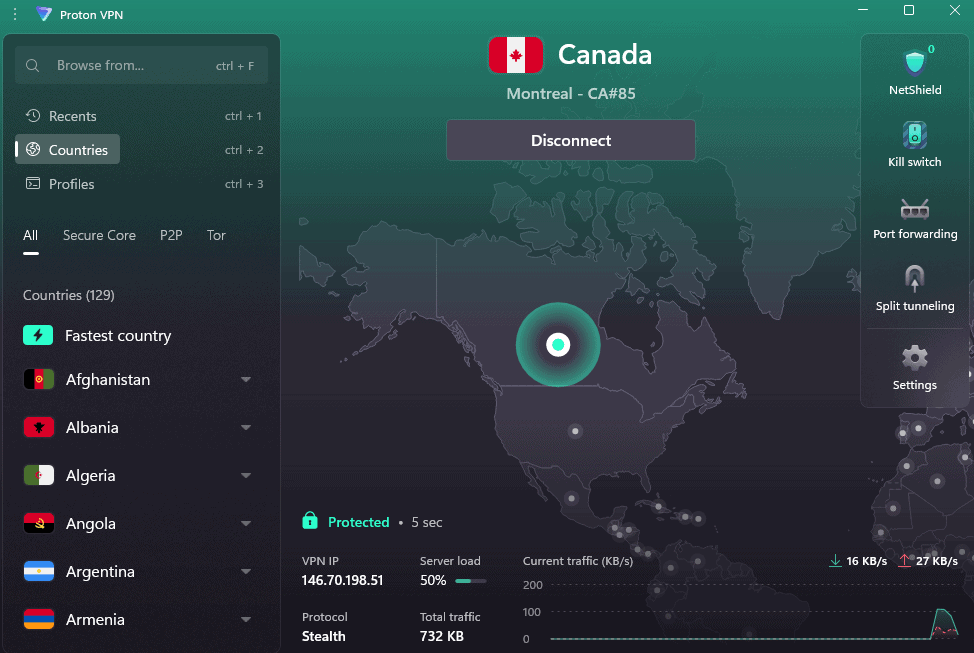Open the Recents section
The width and height of the screenshot is (974, 653).
[72, 116]
